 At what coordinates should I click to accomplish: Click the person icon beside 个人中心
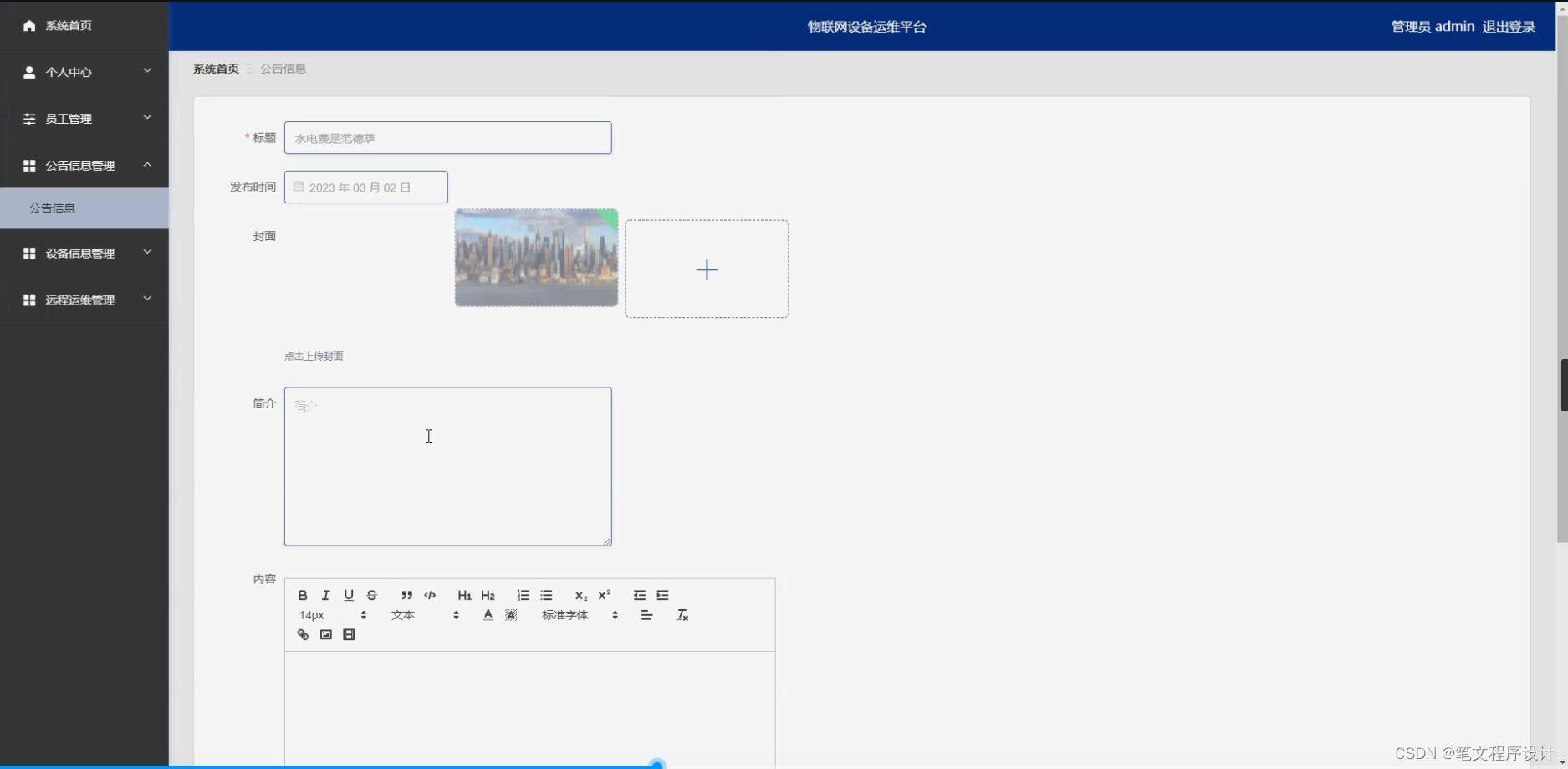[x=29, y=72]
